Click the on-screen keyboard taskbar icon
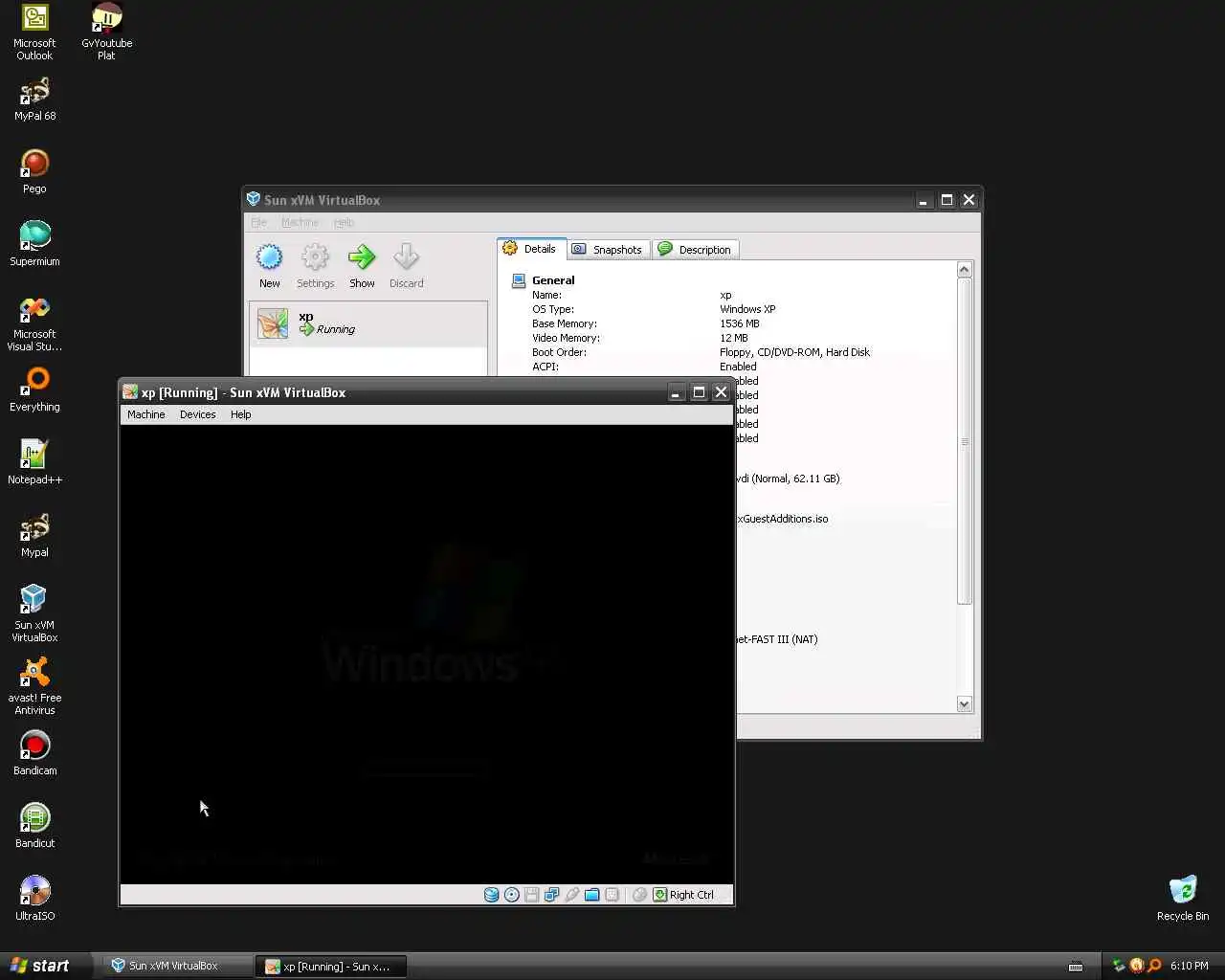The width and height of the screenshot is (1225, 980). (1076, 966)
